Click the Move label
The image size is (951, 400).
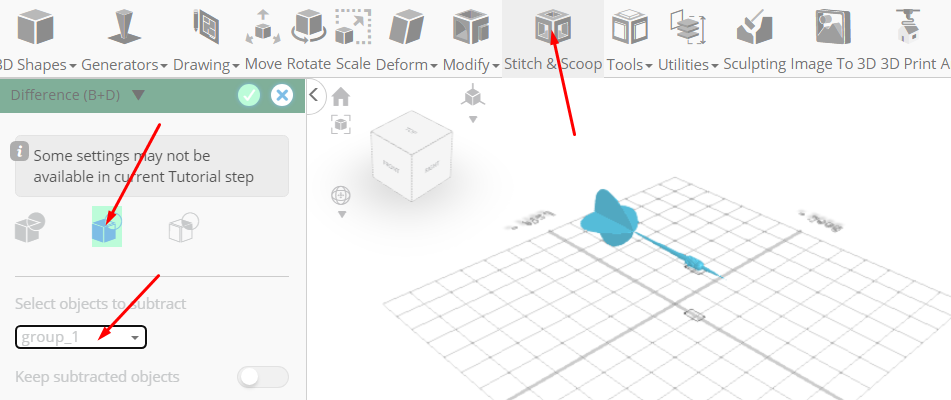tap(263, 64)
